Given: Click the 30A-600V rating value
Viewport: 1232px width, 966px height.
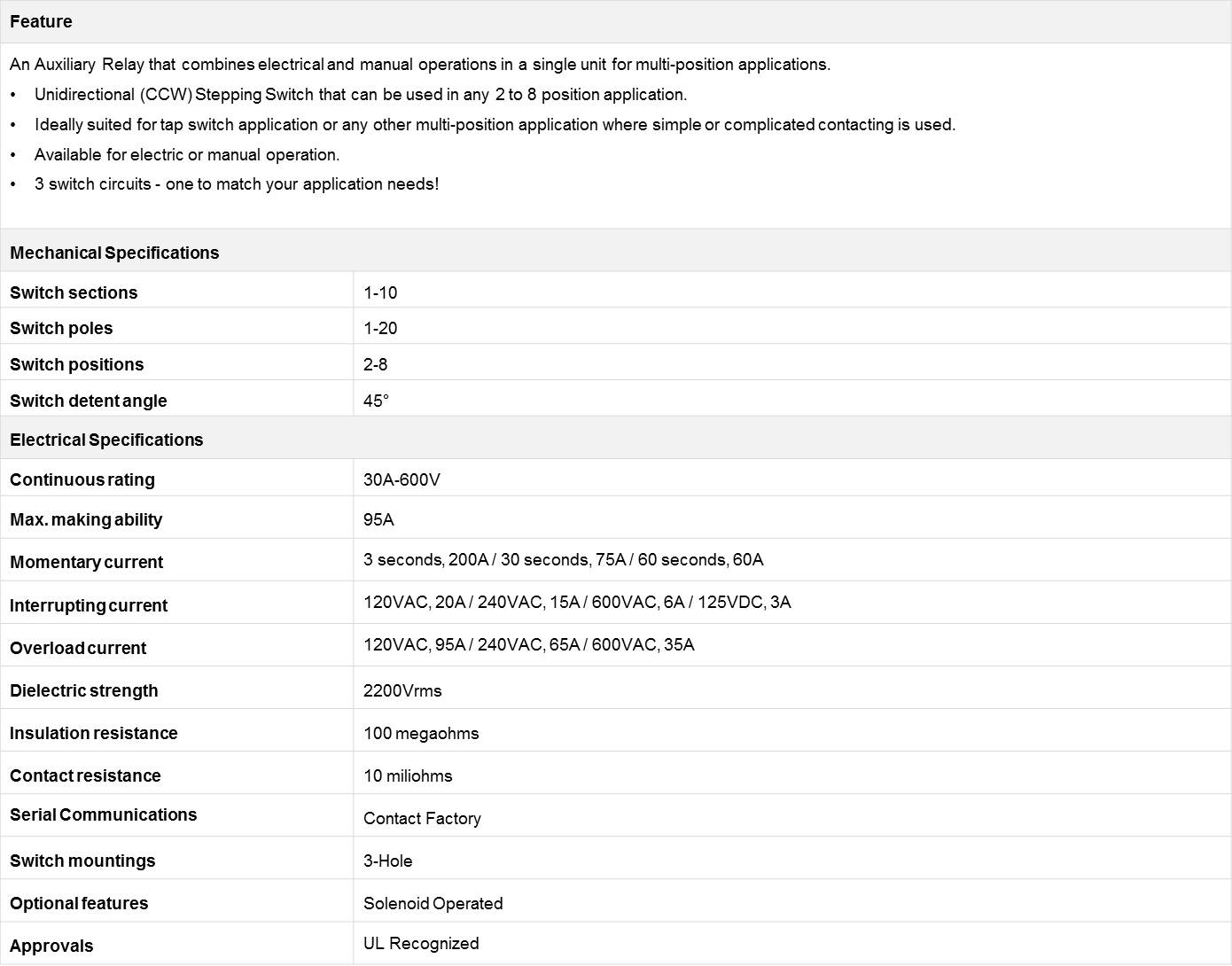Looking at the screenshot, I should (402, 479).
